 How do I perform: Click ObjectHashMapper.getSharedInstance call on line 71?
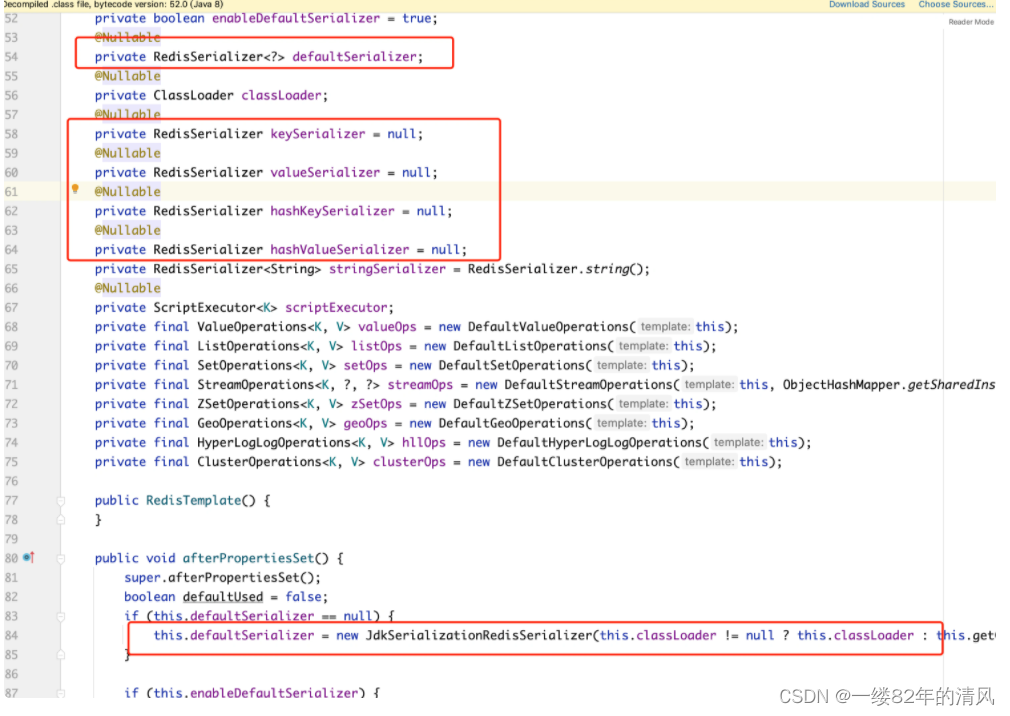[889, 385]
